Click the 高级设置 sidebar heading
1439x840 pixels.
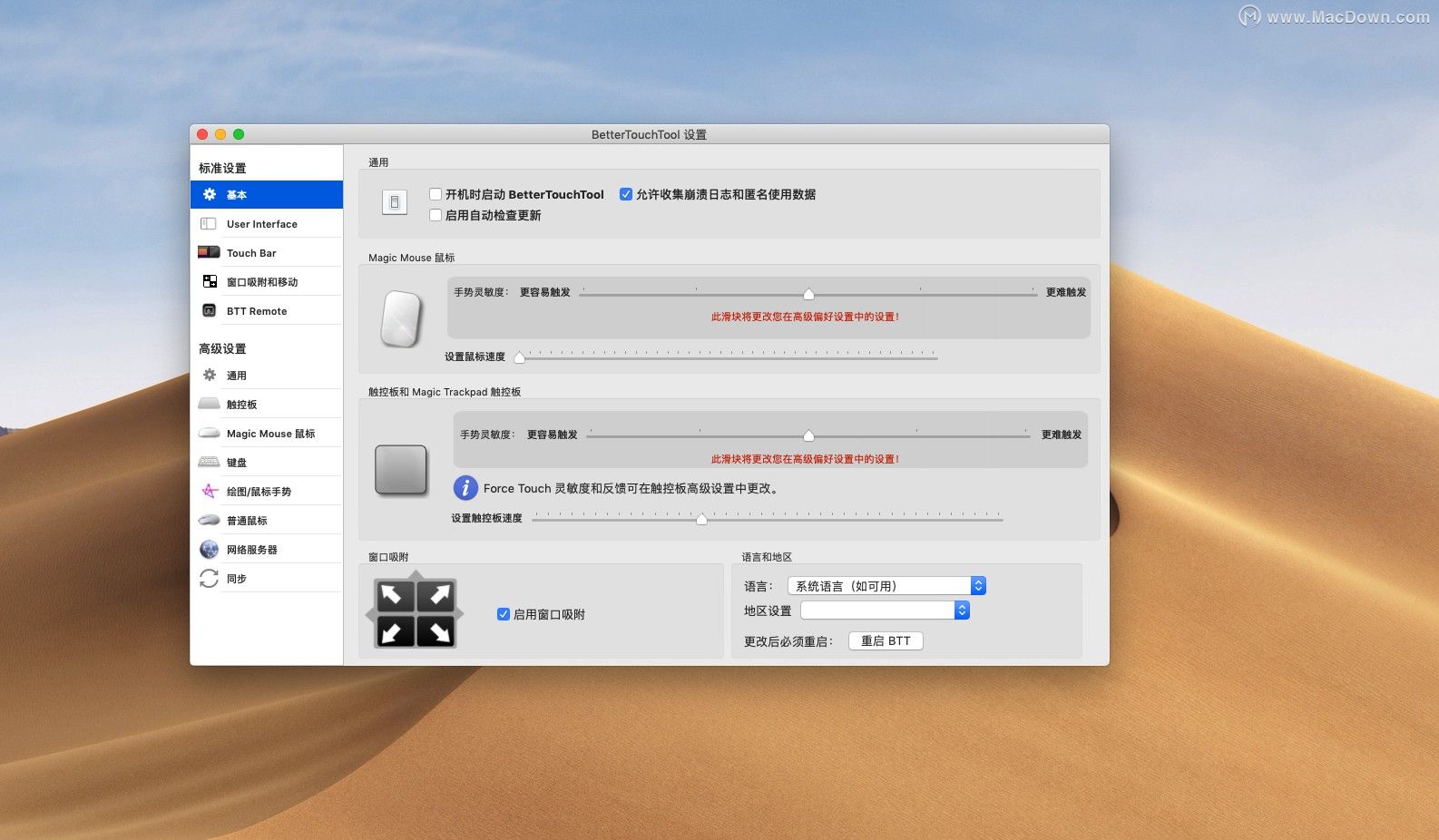222,348
